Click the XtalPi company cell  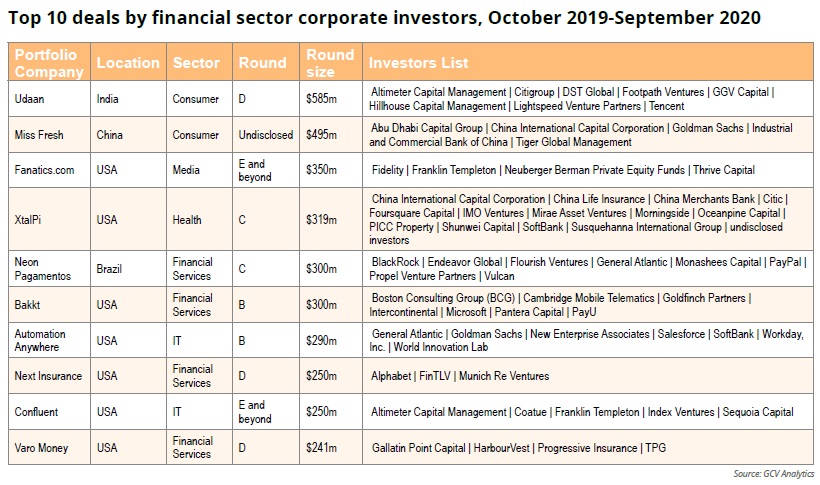coord(31,220)
